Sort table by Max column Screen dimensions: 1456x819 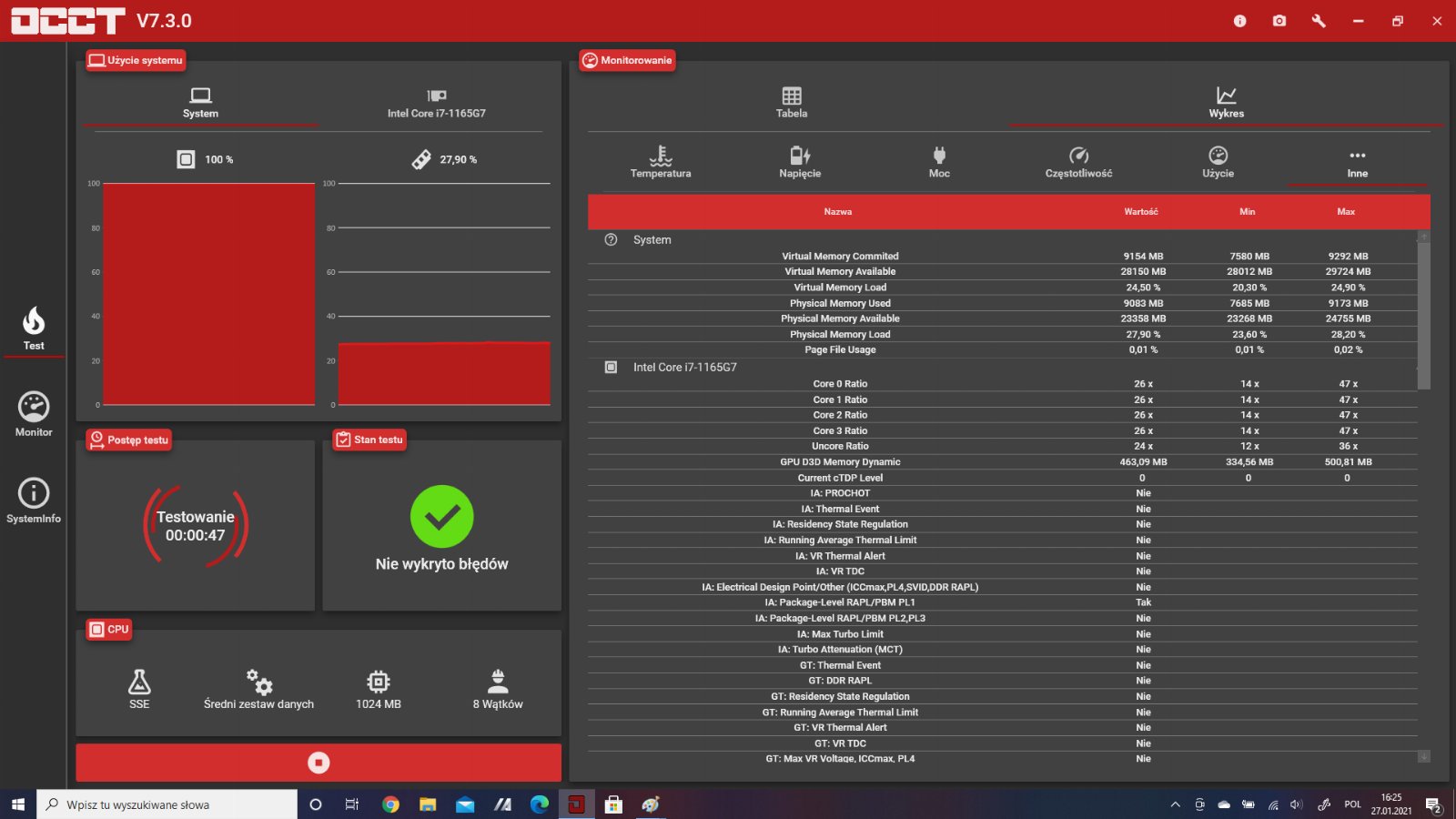coord(1346,211)
